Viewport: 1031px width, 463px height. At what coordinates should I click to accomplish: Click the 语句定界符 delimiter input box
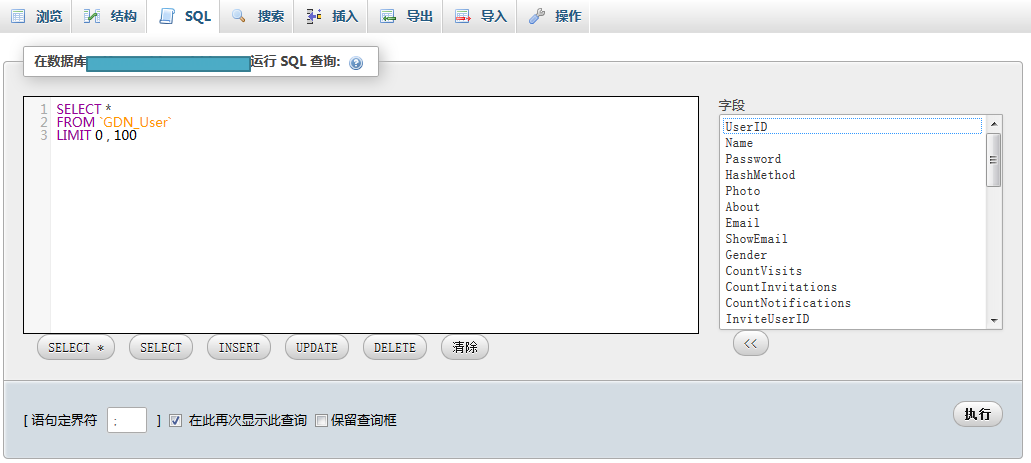127,420
